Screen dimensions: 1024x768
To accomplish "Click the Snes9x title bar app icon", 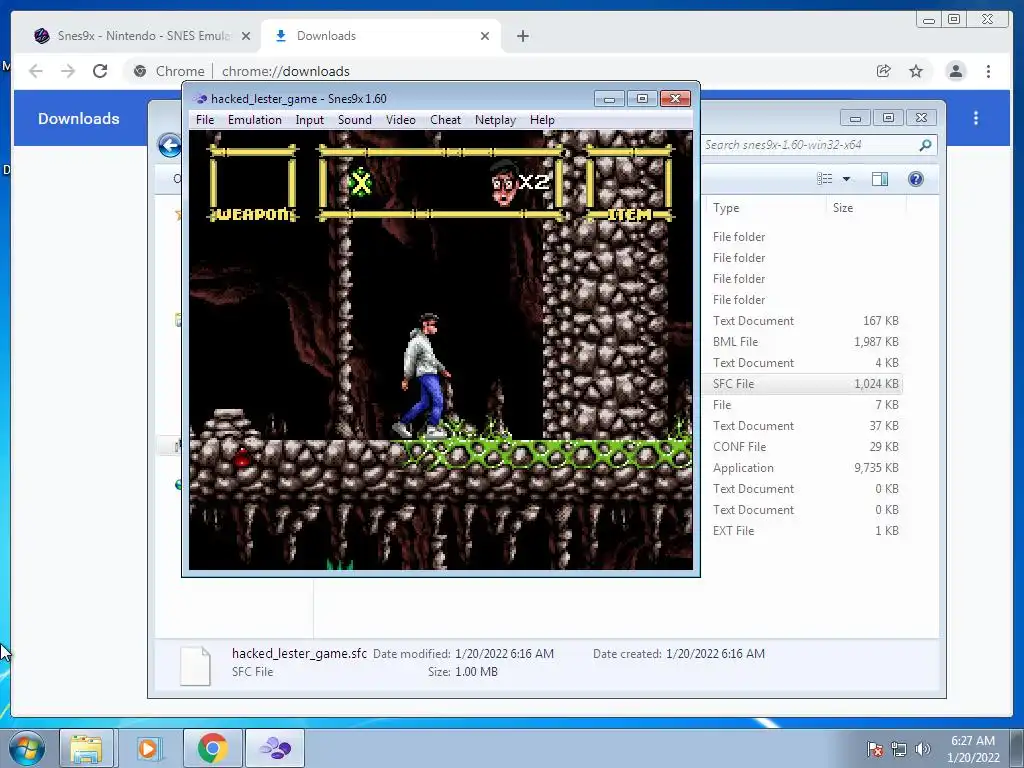I will click(x=200, y=99).
